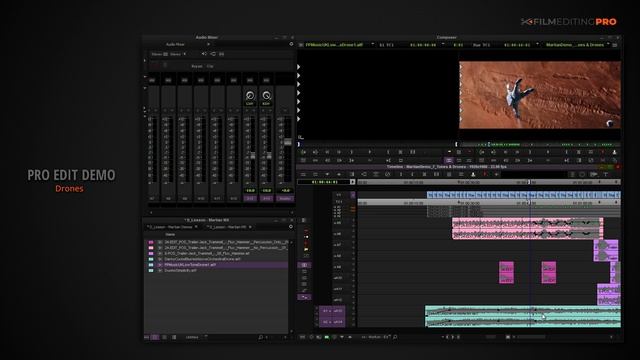
Task: Click speaker icon in Audio Mixer toolbar
Action: click(x=204, y=54)
